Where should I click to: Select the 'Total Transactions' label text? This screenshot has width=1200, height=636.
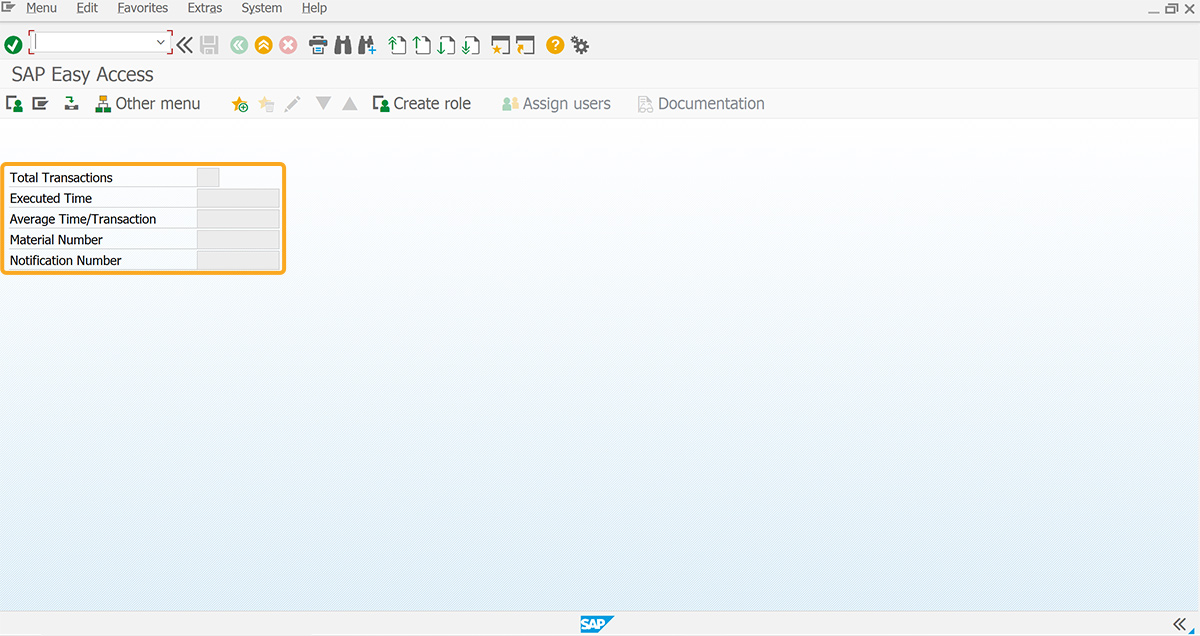[x=61, y=178]
